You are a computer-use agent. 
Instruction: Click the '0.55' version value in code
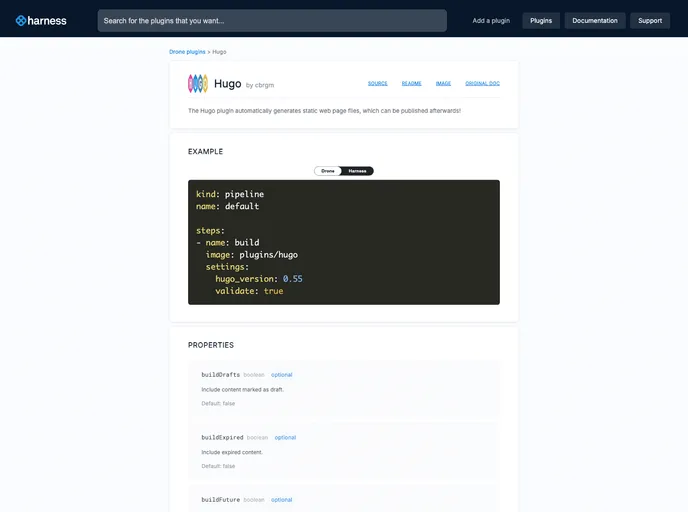(292, 279)
